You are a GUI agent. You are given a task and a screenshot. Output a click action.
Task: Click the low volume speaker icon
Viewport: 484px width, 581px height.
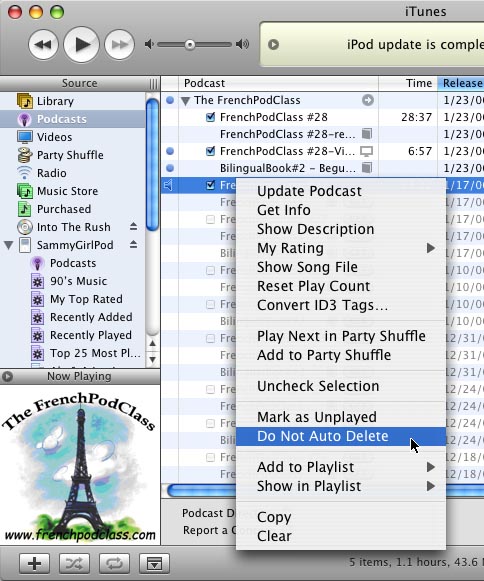pos(149,44)
